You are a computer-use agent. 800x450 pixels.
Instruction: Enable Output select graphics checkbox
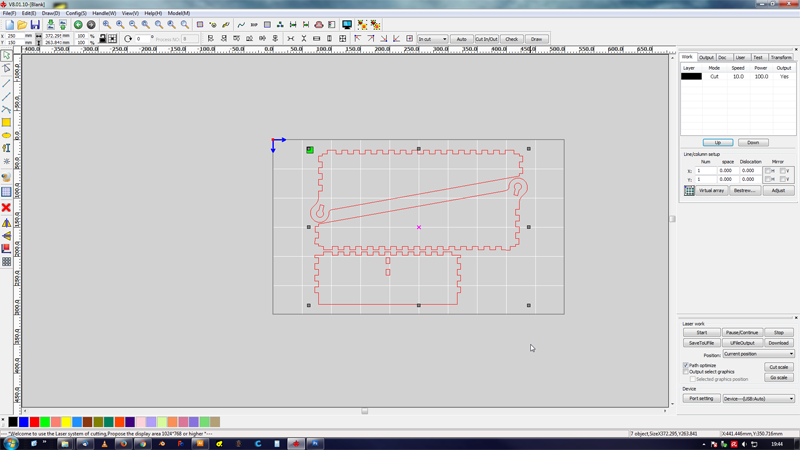tap(686, 372)
